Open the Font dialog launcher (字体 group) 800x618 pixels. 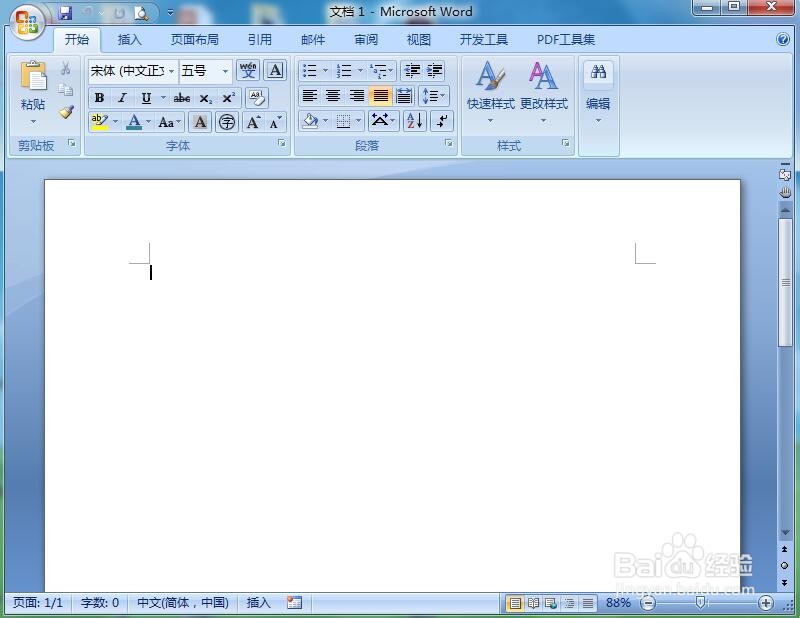(282, 143)
